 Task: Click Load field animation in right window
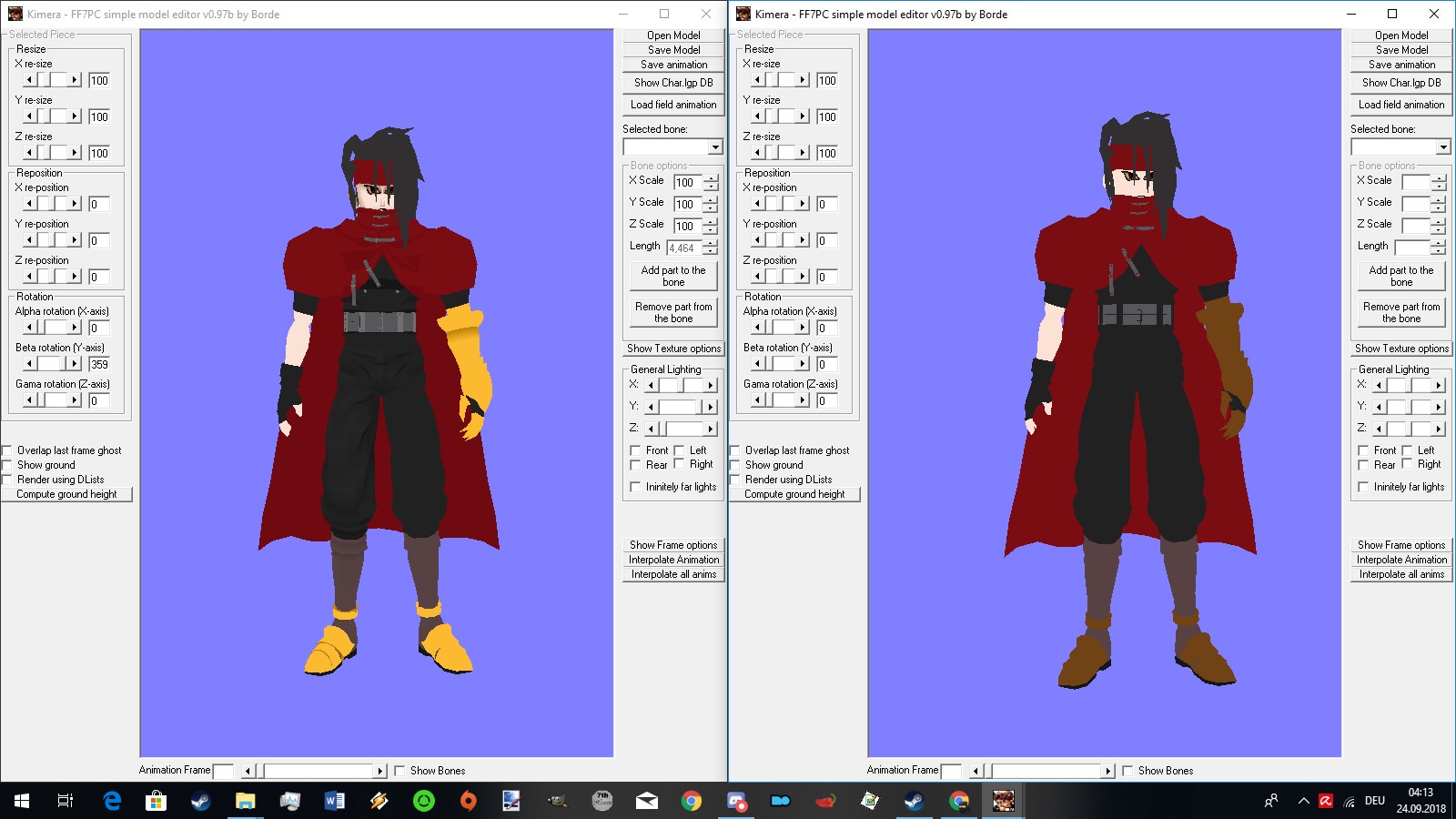[1401, 105]
